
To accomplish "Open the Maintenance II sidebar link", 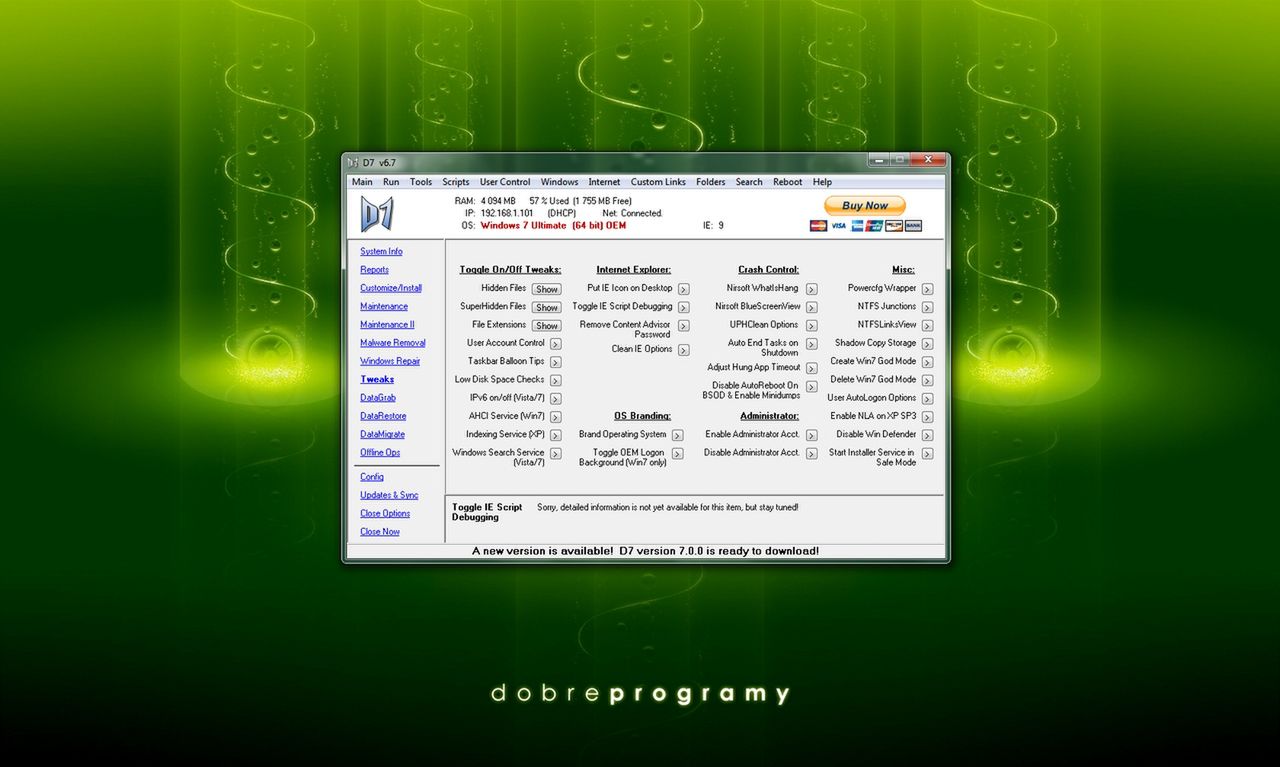I will pyautogui.click(x=387, y=325).
